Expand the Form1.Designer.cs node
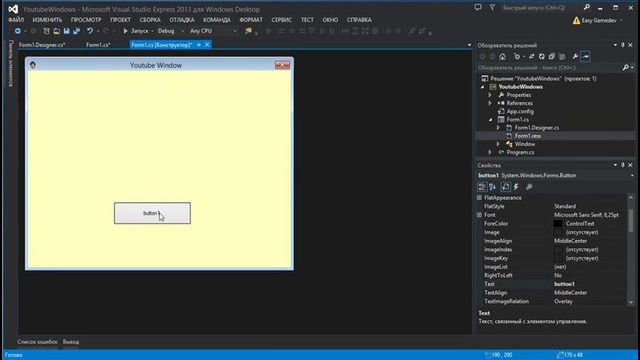Image resolution: width=640 pixels, height=360 pixels. [498, 128]
